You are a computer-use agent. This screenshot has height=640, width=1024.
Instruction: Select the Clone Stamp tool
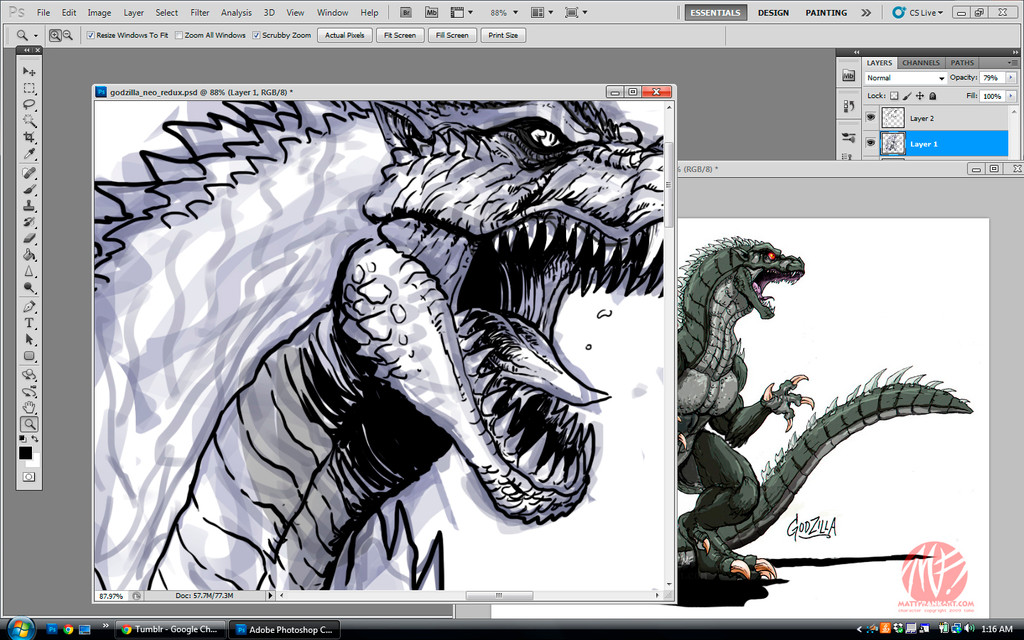(x=29, y=206)
